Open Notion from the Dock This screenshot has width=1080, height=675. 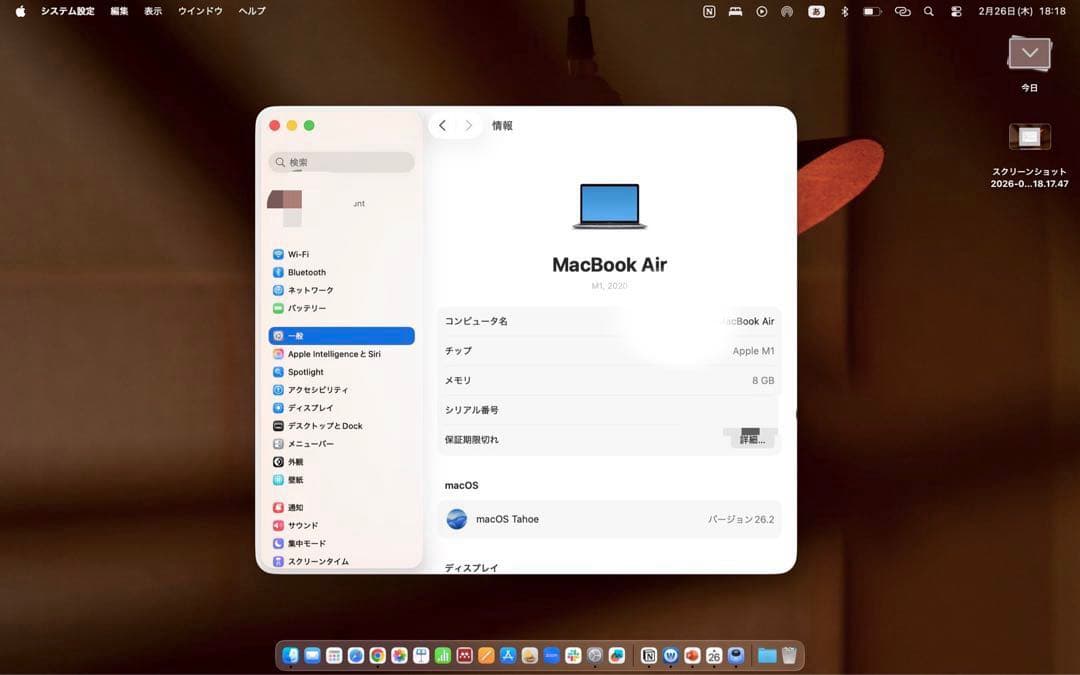[649, 655]
